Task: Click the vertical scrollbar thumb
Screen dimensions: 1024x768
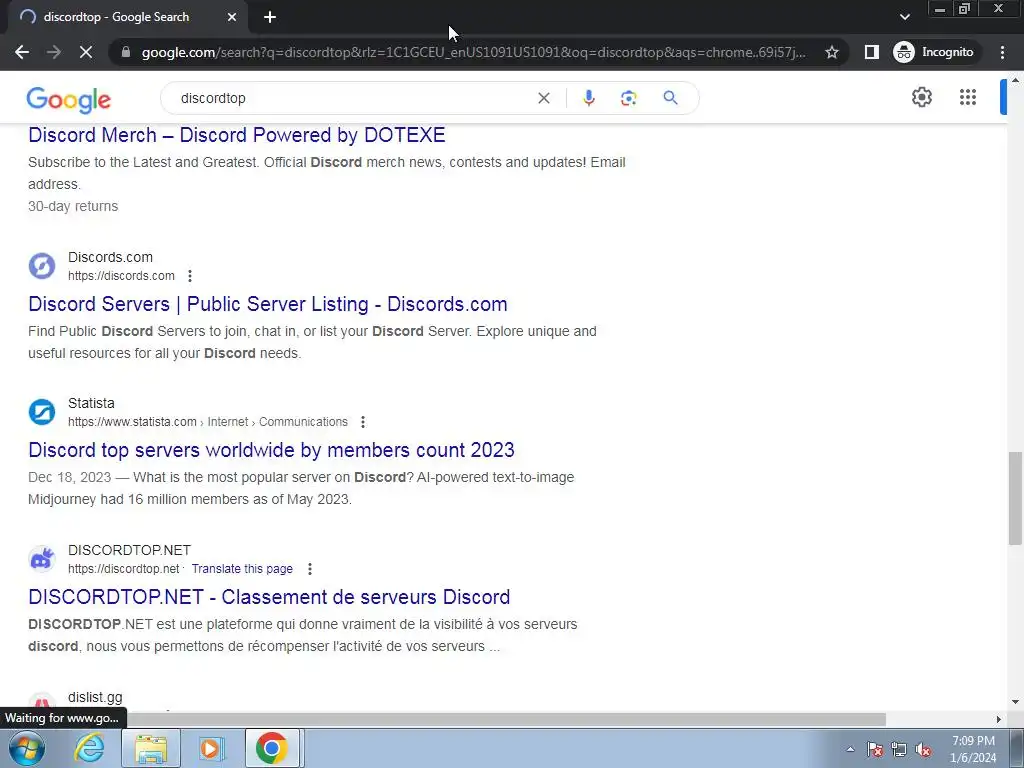Action: [x=1015, y=498]
